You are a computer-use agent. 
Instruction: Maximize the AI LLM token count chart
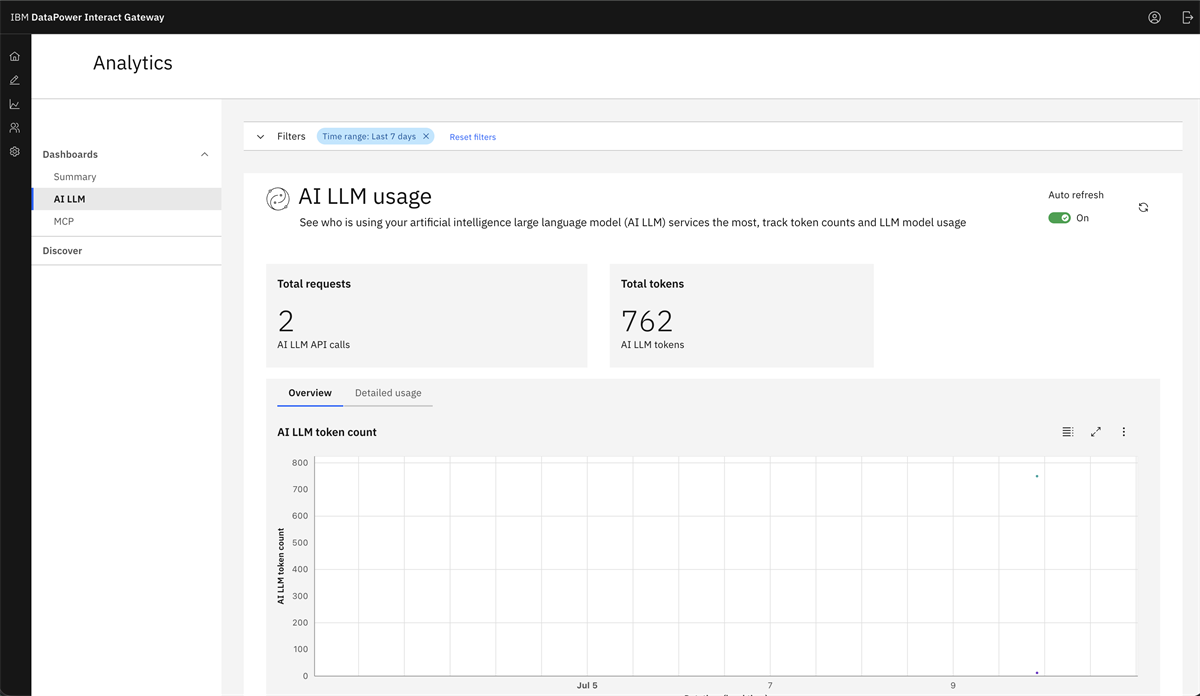click(x=1096, y=432)
